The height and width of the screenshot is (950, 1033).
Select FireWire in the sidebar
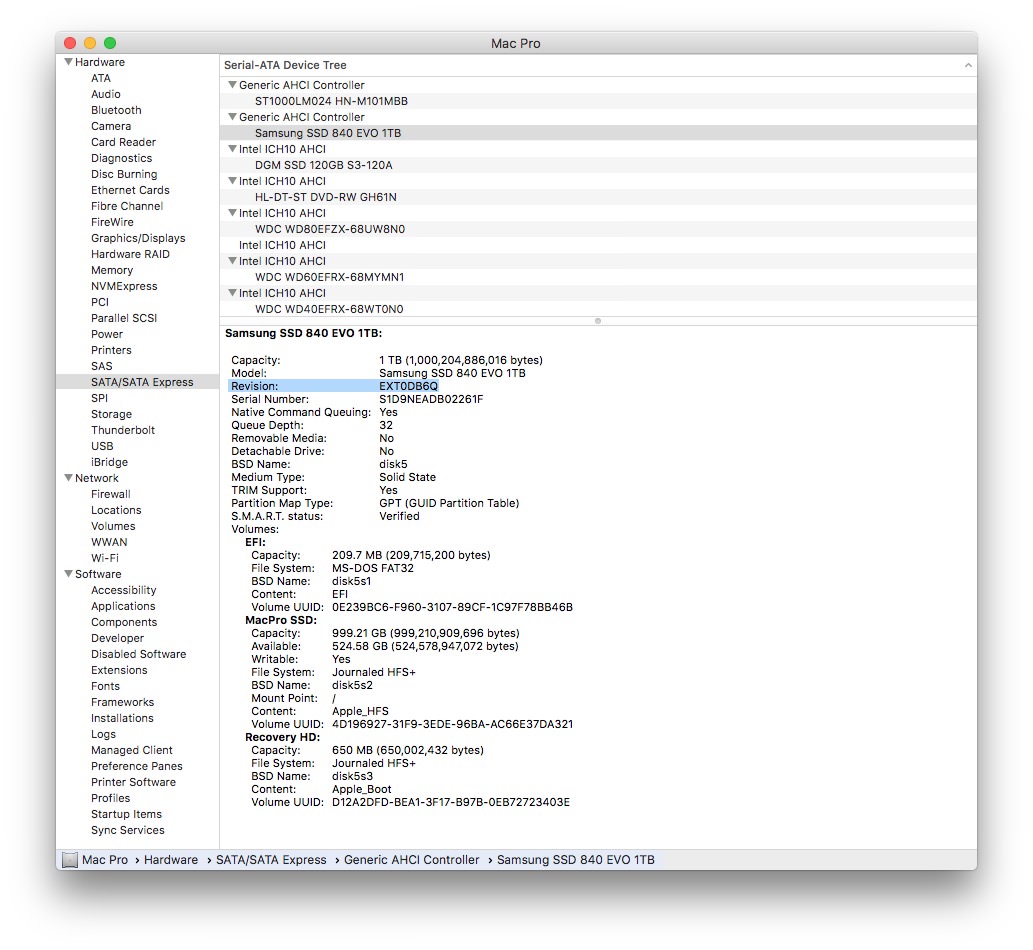pos(112,223)
